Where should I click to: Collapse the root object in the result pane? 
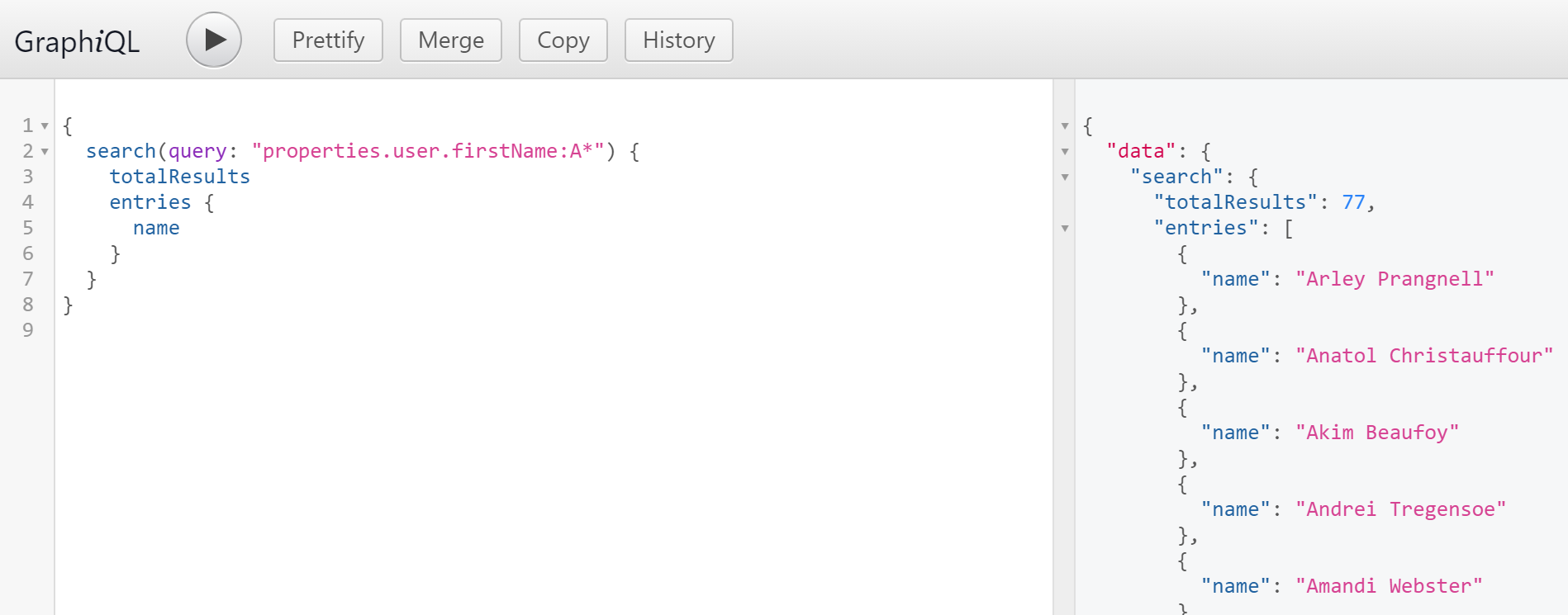[x=1065, y=126]
